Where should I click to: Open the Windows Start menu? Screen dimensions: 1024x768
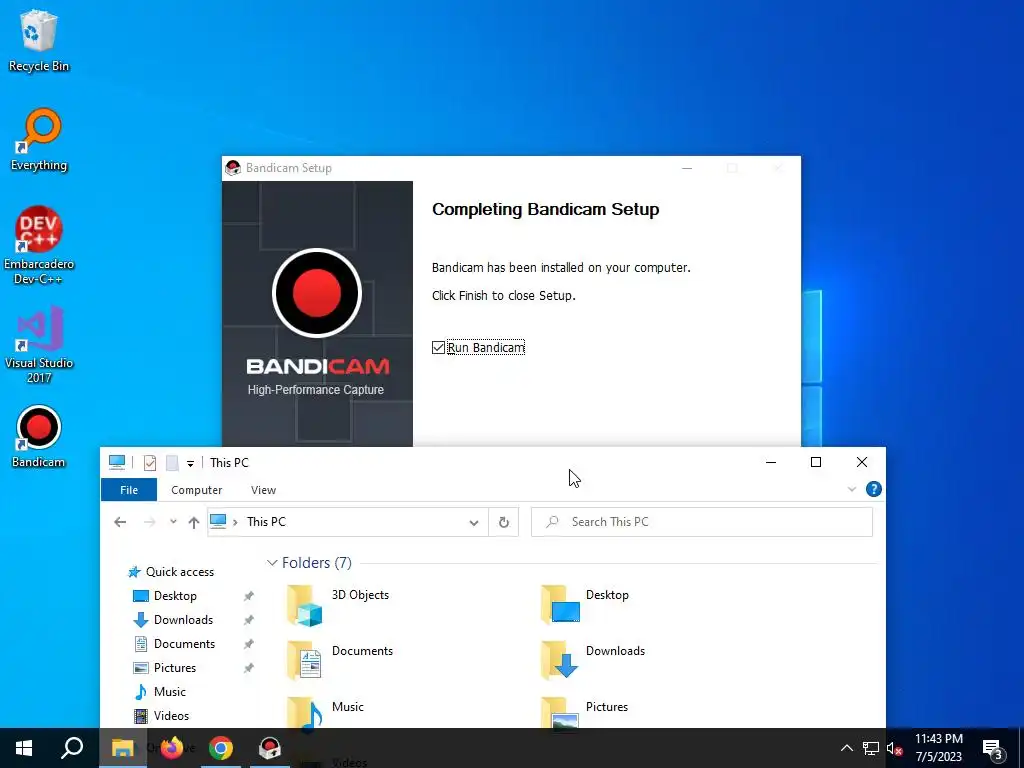(x=24, y=748)
